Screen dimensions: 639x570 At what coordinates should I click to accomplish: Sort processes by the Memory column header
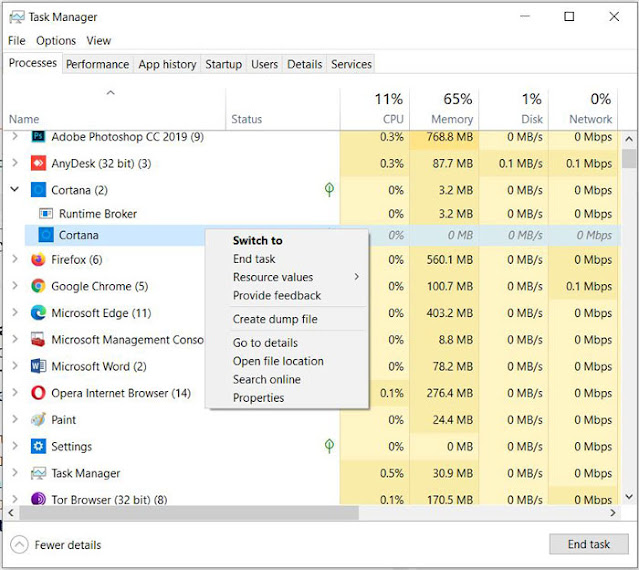click(x=444, y=109)
